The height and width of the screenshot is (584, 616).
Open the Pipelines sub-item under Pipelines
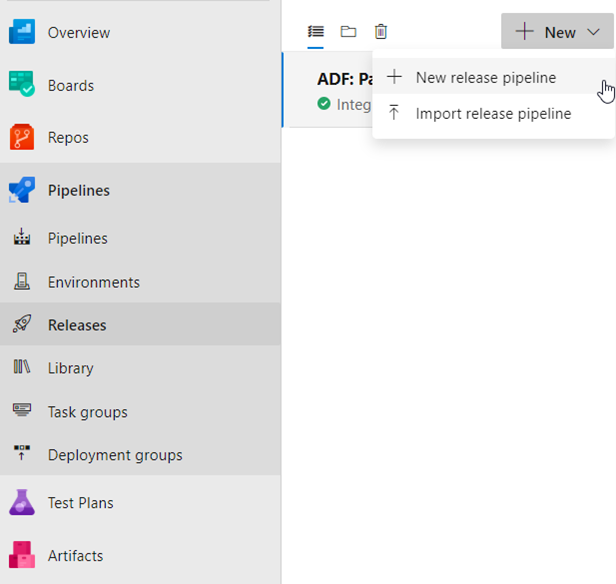click(77, 238)
